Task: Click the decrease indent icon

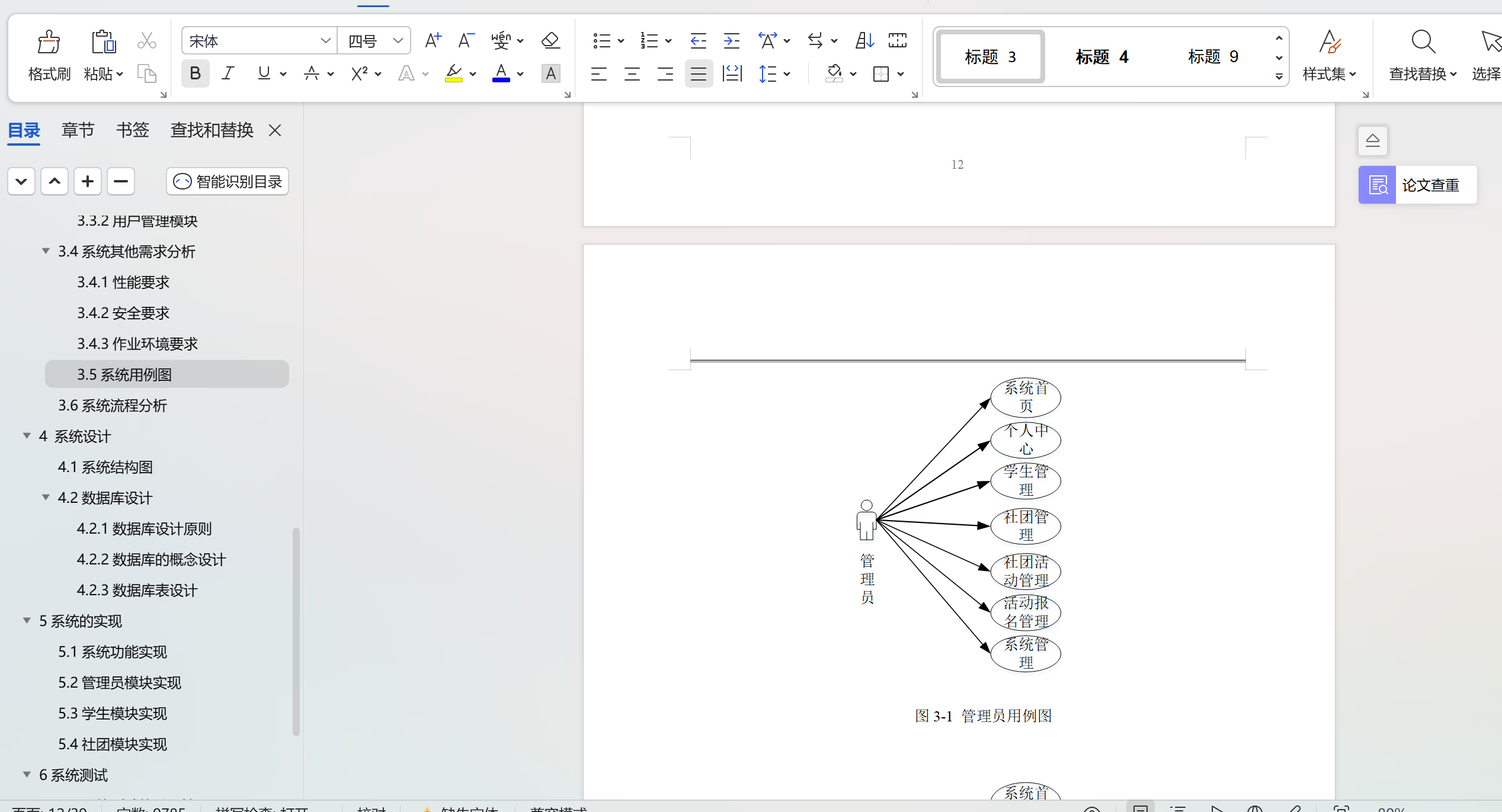Action: click(x=699, y=41)
